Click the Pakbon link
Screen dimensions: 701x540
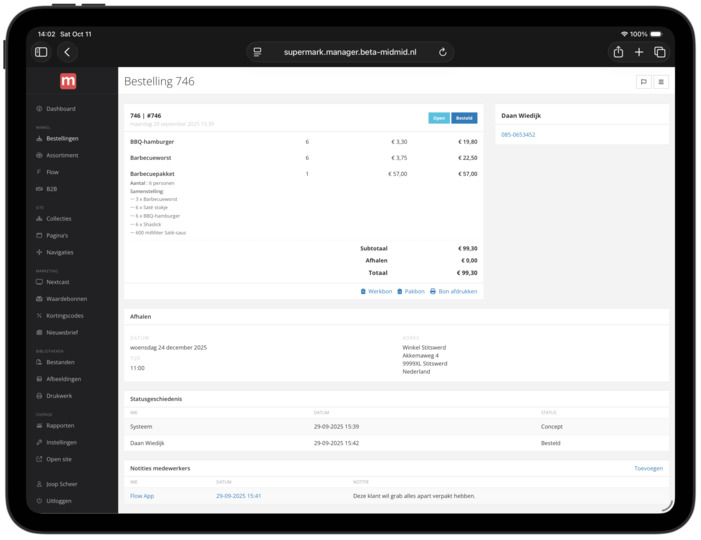[411, 292]
